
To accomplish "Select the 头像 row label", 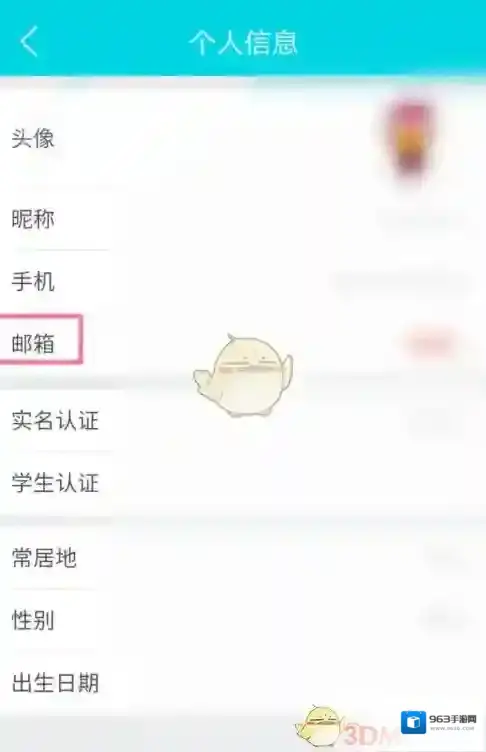I will [33, 139].
